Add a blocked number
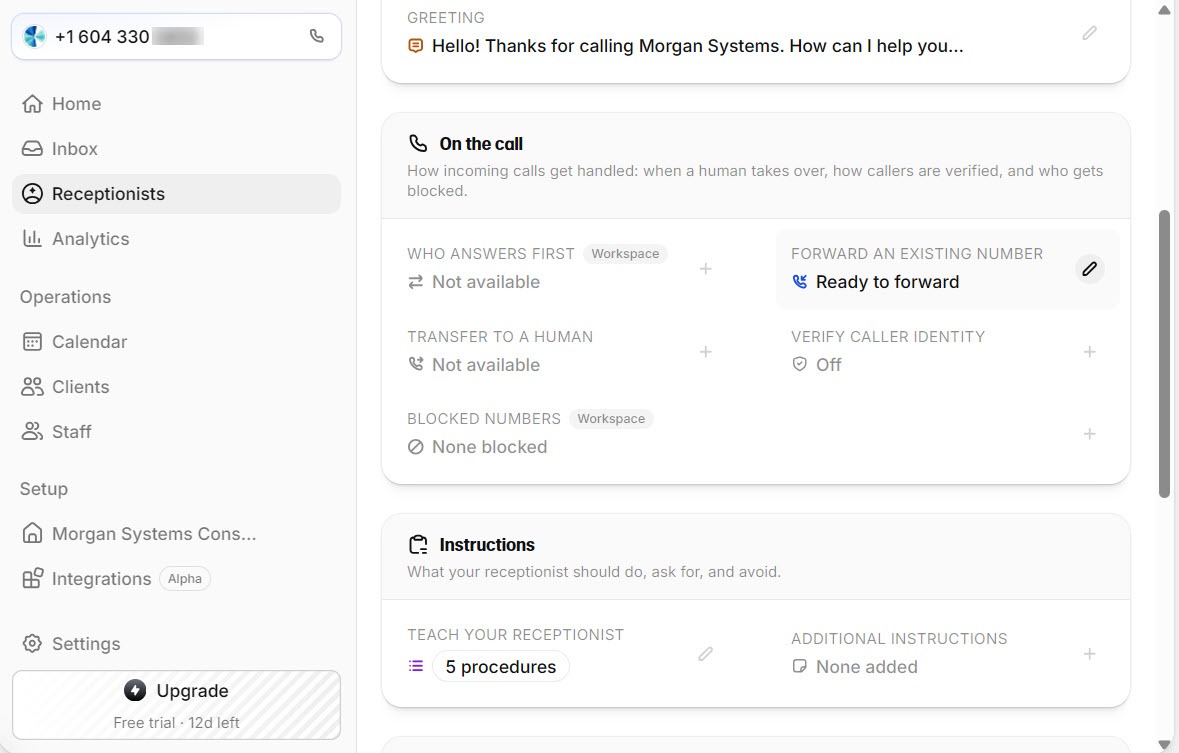The height and width of the screenshot is (753, 1179). click(1090, 433)
